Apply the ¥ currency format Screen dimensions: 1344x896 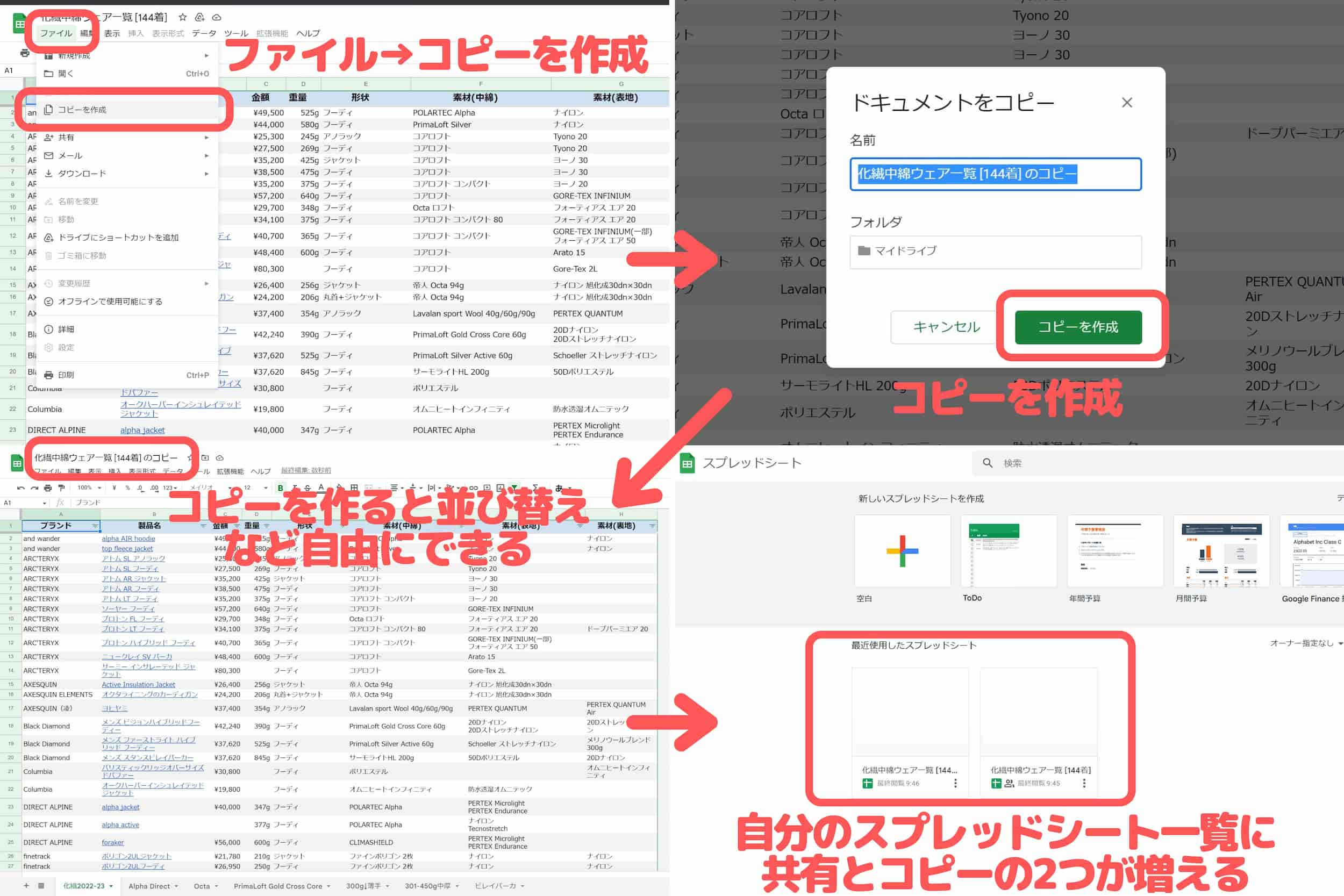tap(115, 488)
